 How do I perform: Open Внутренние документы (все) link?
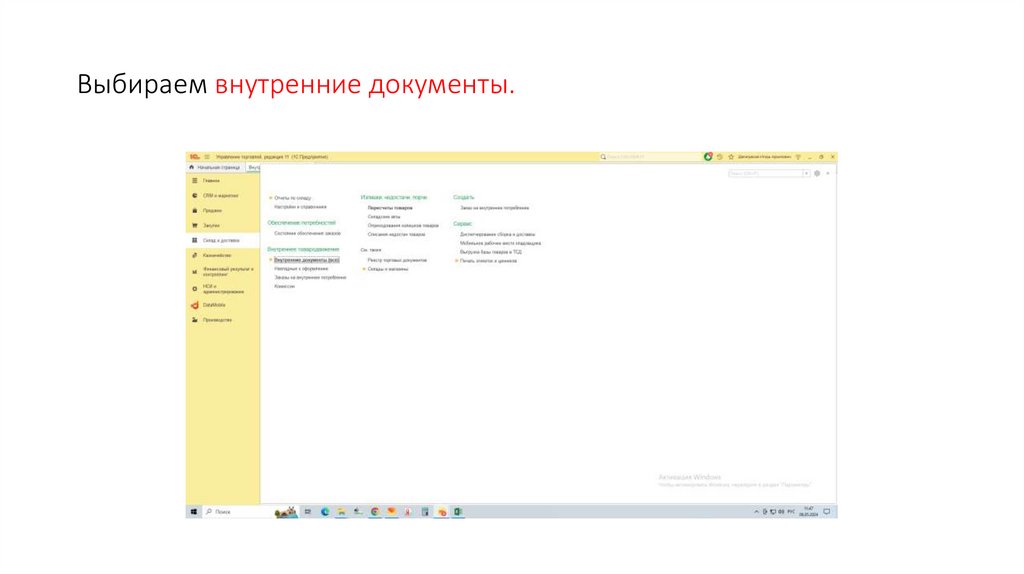click(306, 260)
